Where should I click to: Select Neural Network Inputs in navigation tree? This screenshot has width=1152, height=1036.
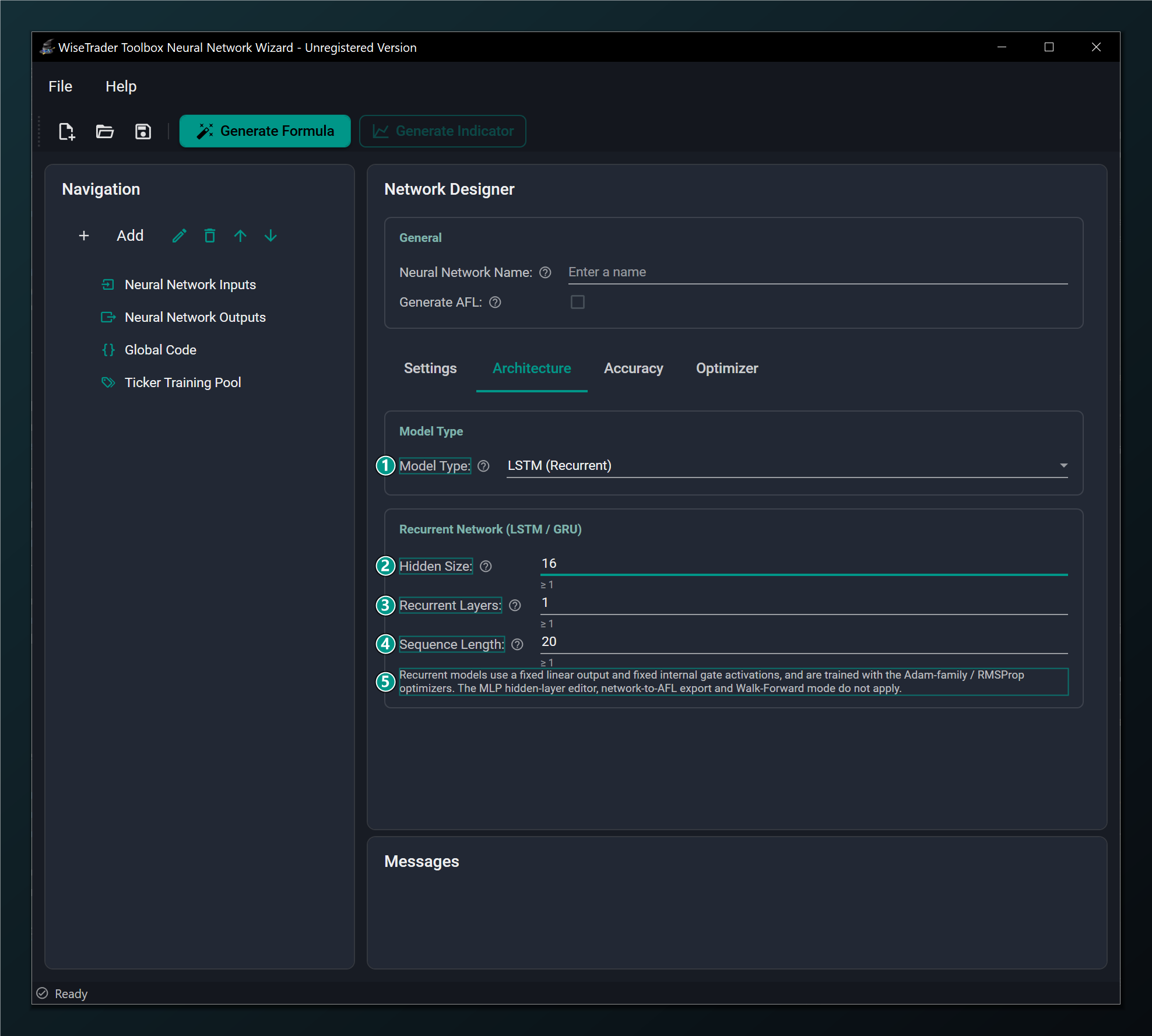190,285
